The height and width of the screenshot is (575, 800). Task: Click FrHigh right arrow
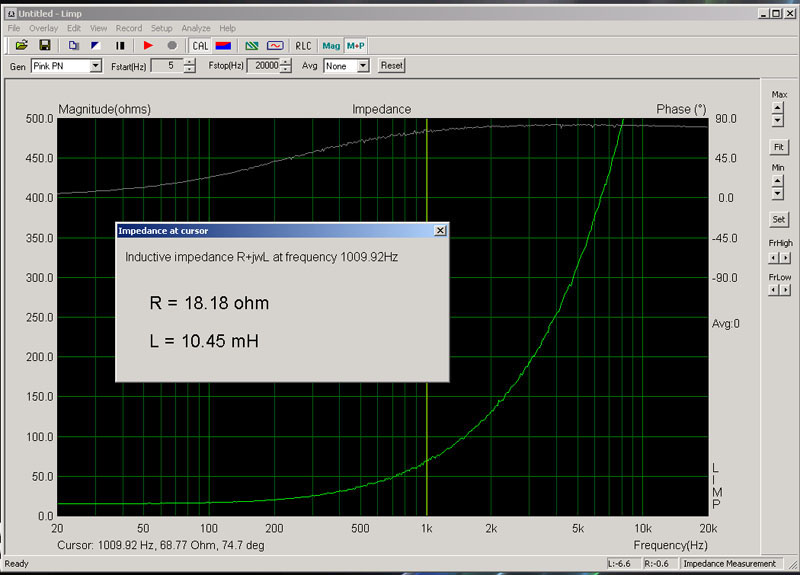tap(784, 257)
